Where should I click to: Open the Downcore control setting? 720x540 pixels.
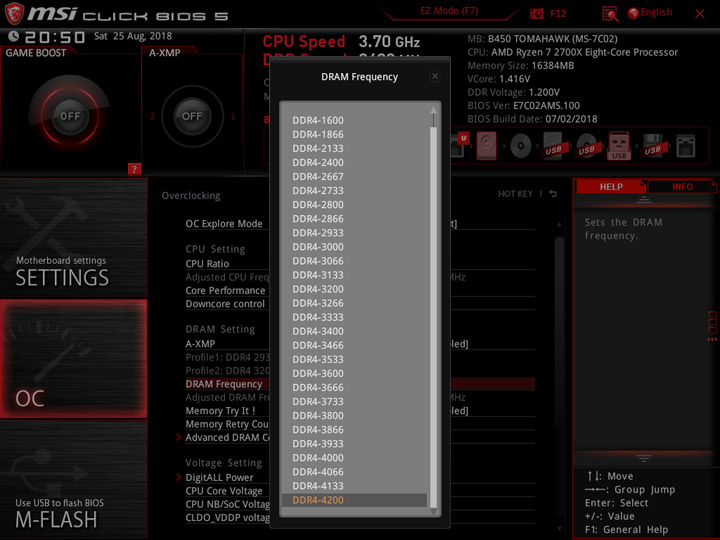225,304
